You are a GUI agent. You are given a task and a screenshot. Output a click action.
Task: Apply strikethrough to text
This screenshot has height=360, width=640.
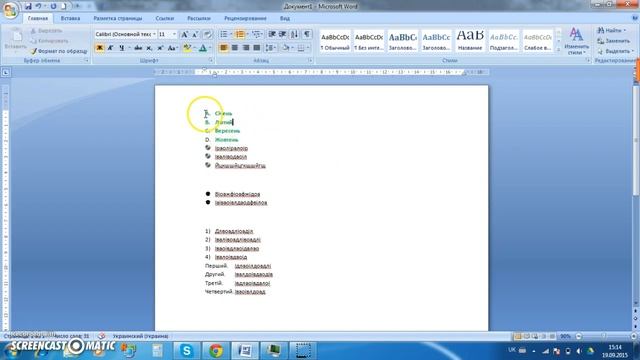[x=138, y=48]
